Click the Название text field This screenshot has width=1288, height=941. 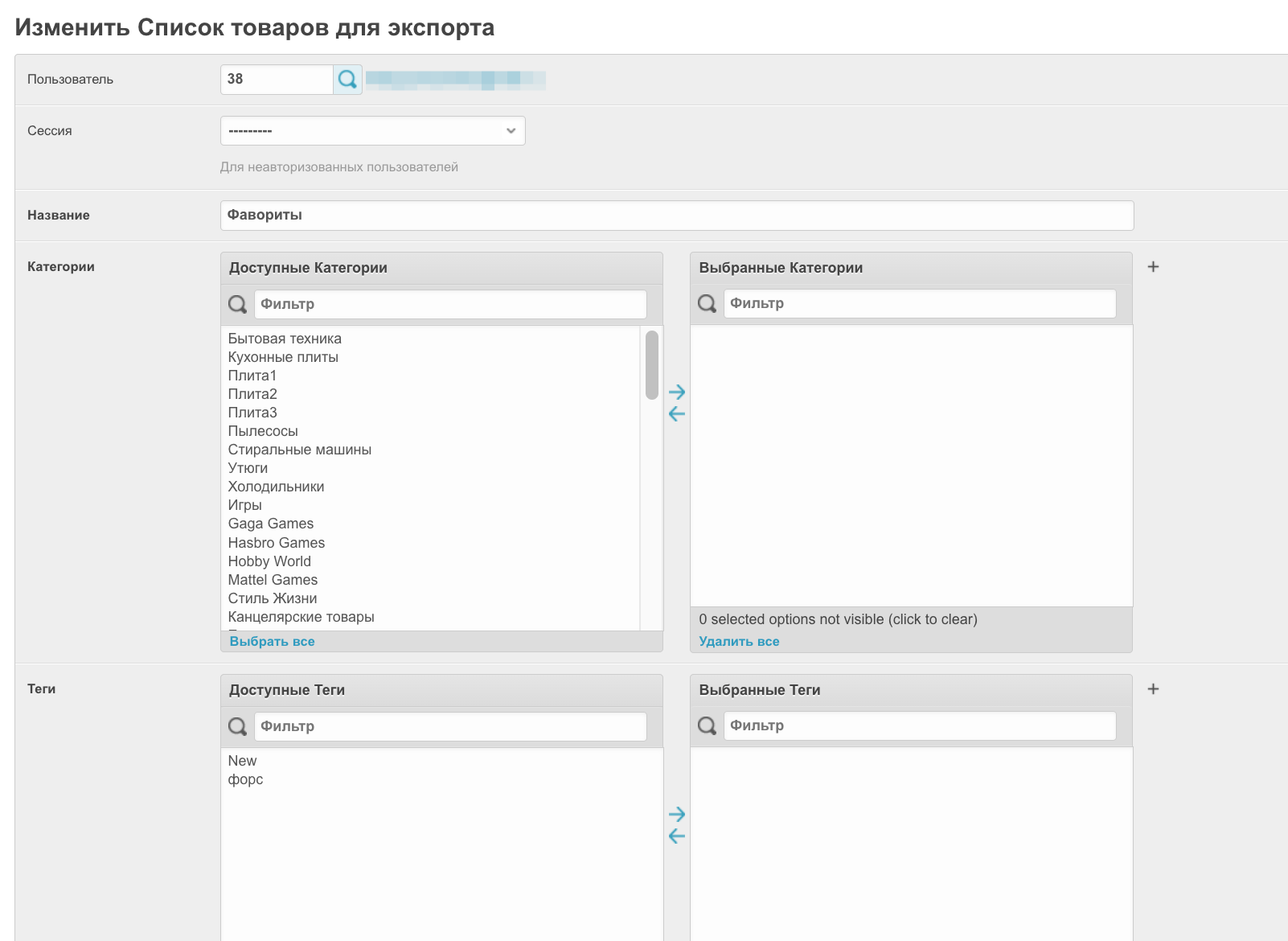point(676,216)
